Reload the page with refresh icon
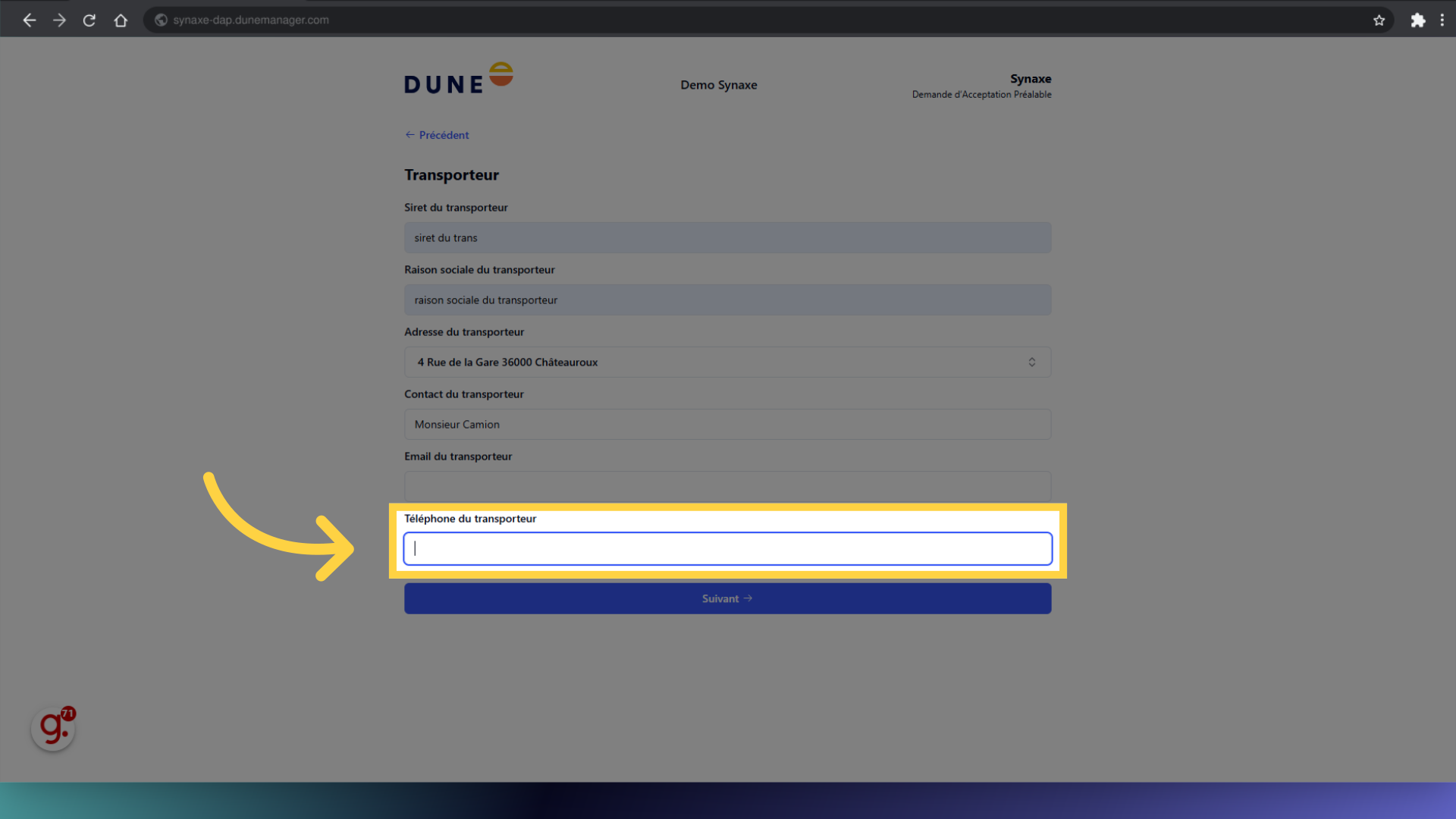 [x=89, y=20]
